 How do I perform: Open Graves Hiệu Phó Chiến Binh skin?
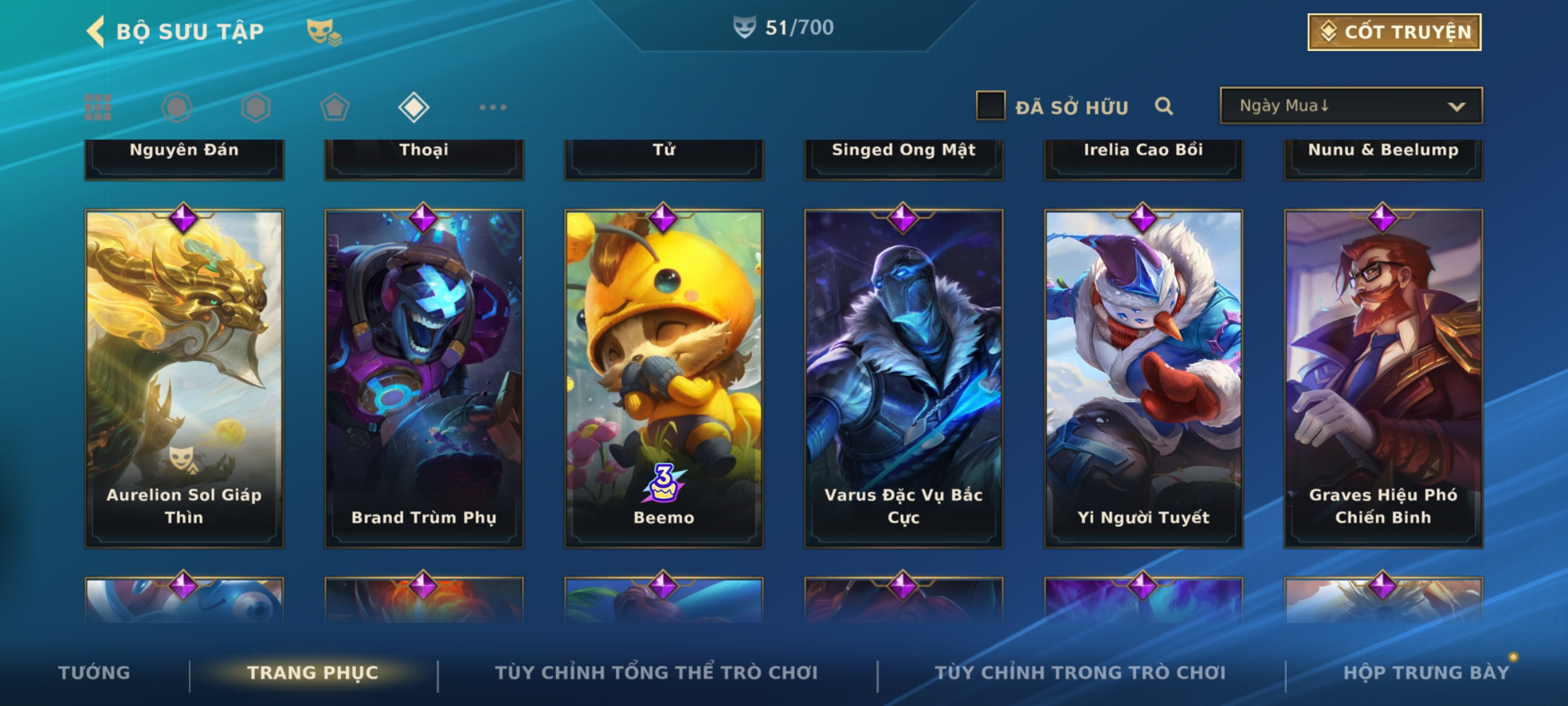coord(1383,378)
